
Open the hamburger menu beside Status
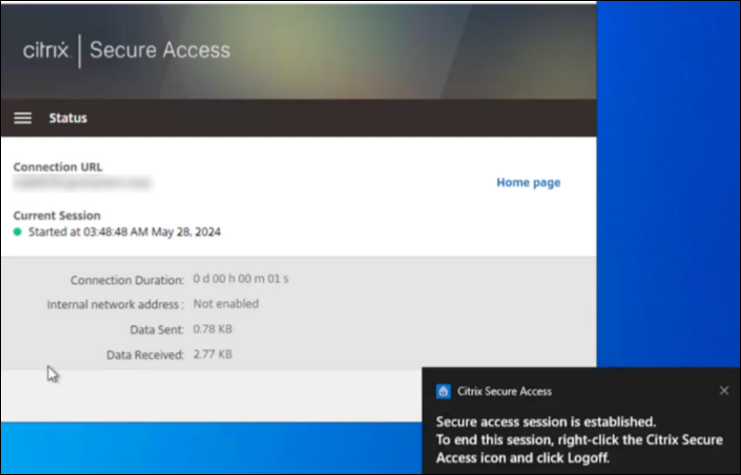[23, 118]
